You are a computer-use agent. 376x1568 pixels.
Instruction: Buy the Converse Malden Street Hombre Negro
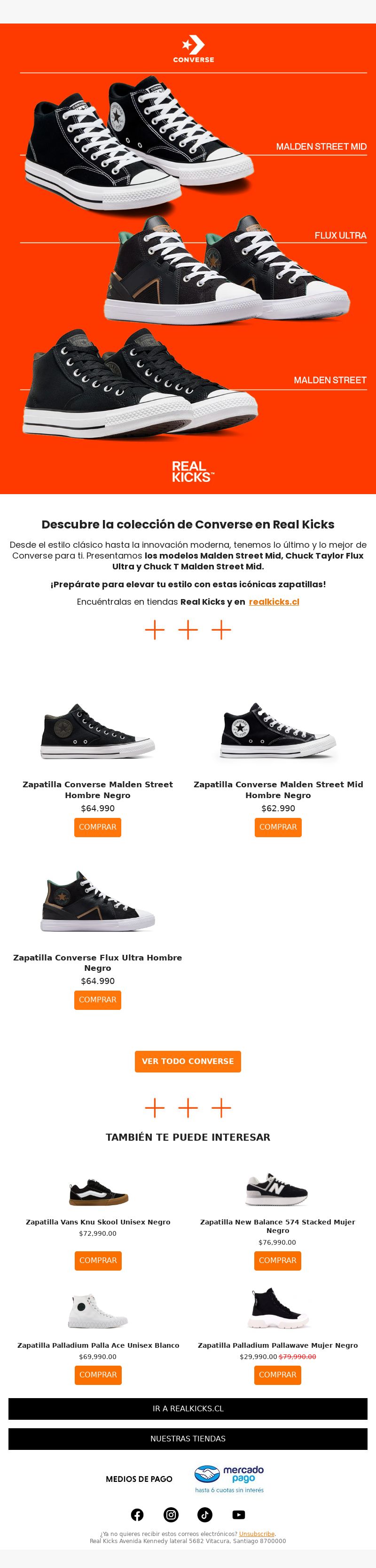click(x=97, y=827)
